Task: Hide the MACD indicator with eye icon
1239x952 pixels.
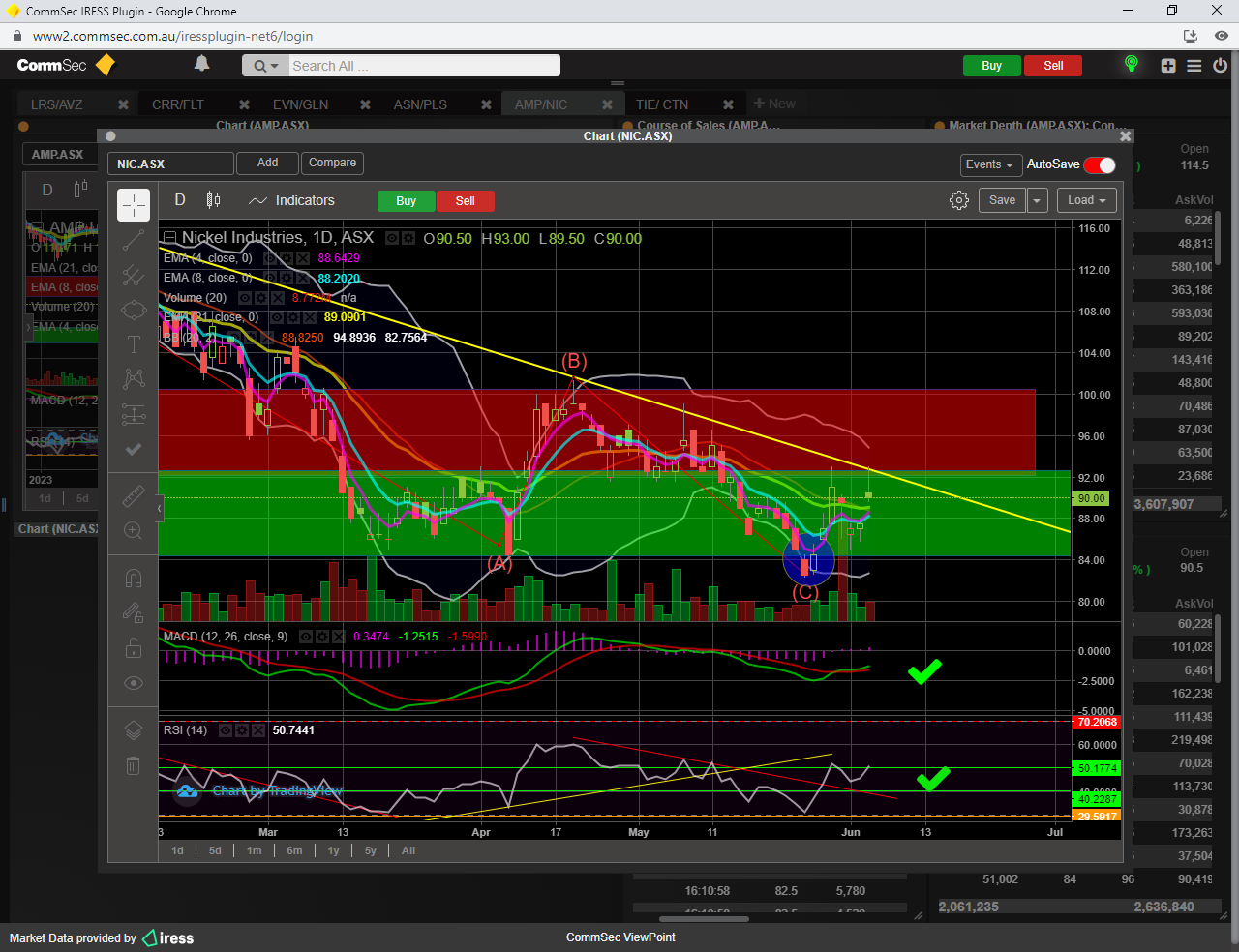Action: click(306, 637)
